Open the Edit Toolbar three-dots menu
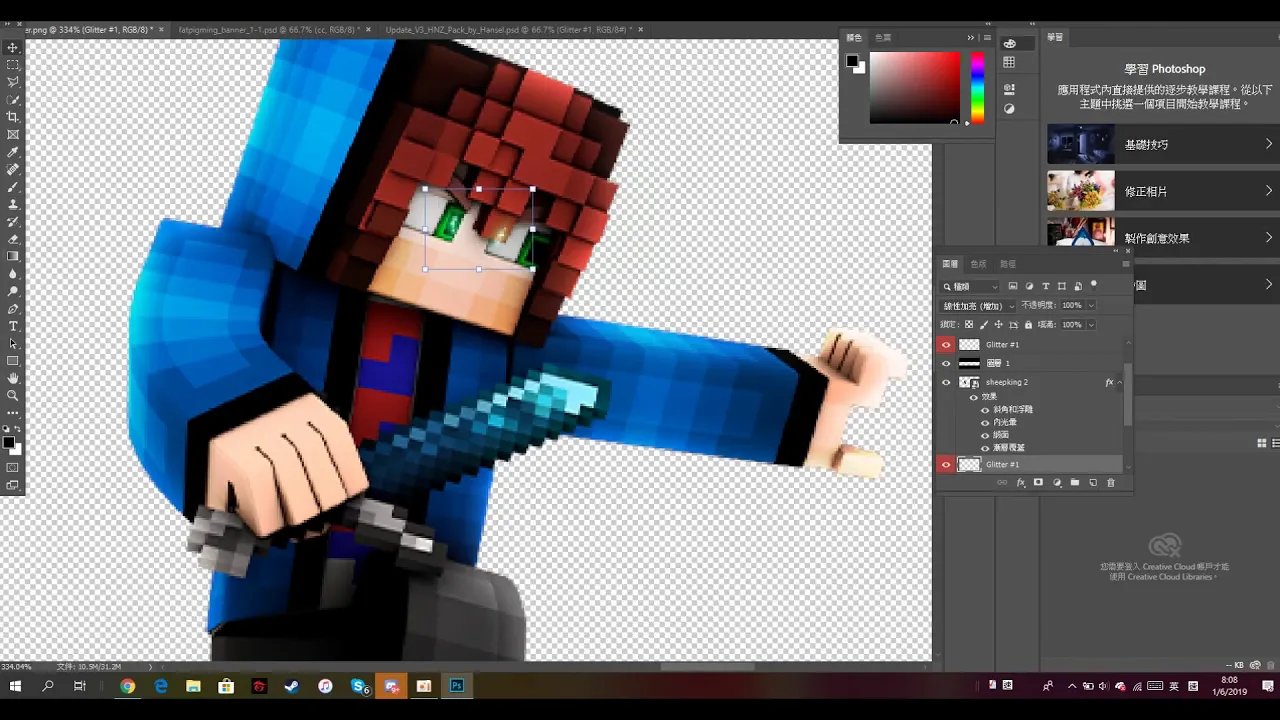 click(13, 412)
